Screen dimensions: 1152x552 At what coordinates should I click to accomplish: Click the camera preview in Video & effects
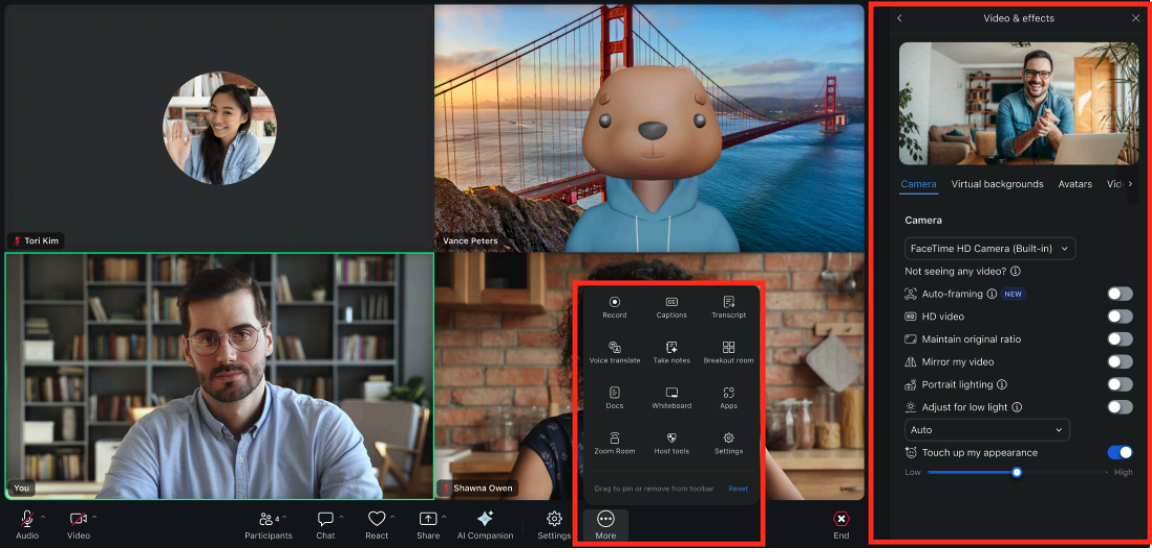coord(1018,103)
